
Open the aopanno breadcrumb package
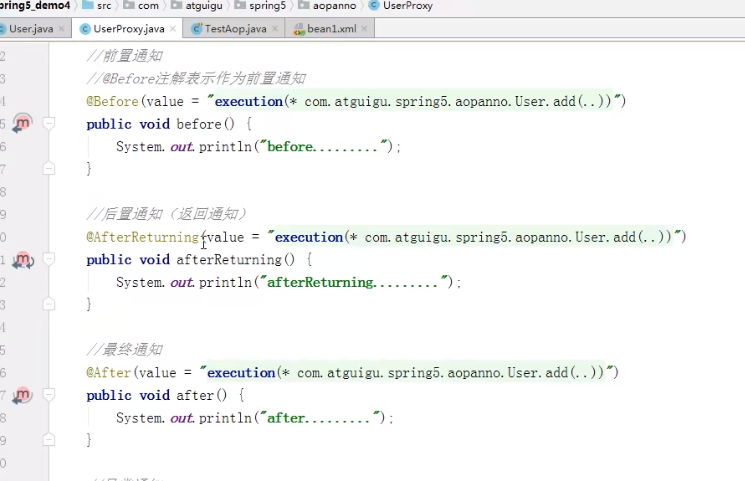pos(328,6)
